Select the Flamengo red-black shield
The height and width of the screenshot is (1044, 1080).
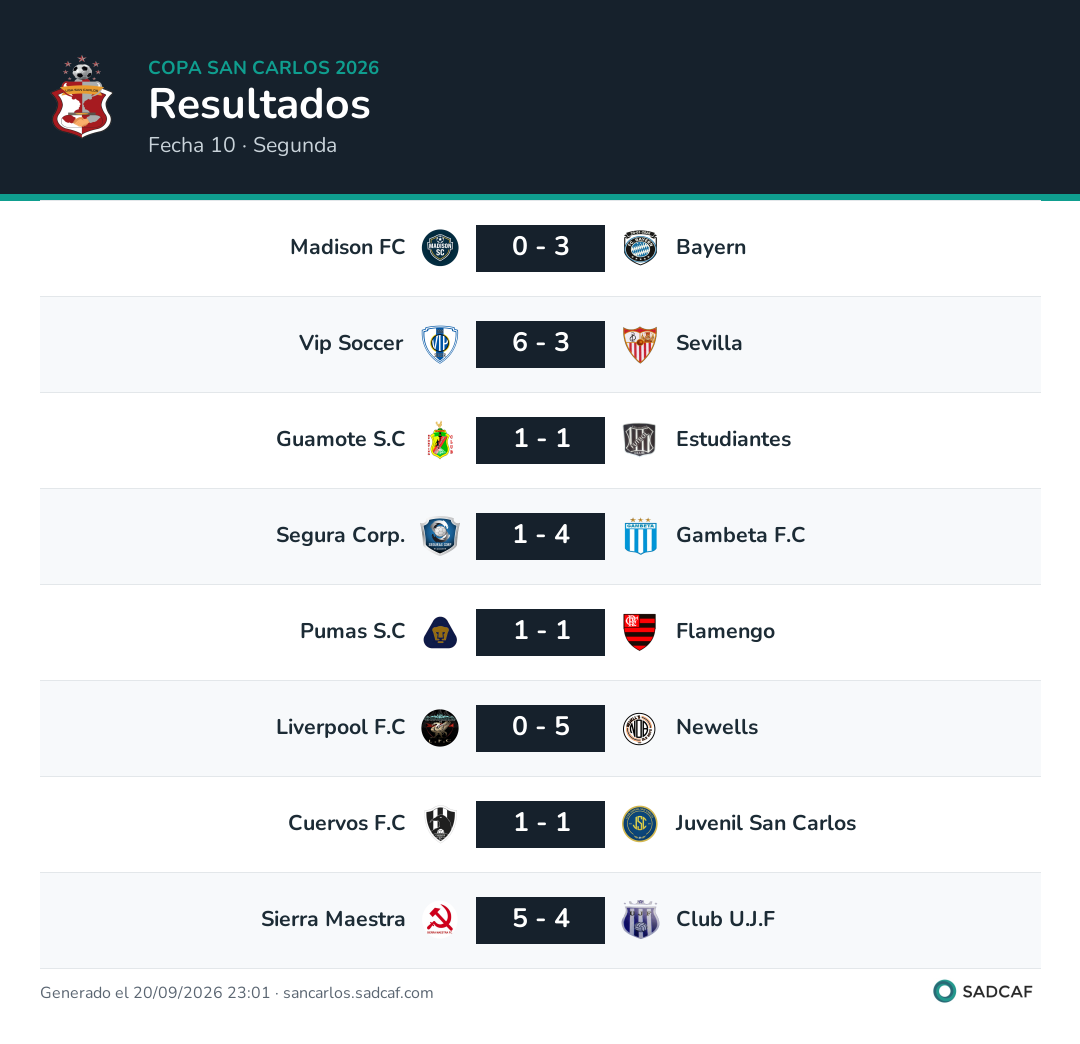[640, 632]
